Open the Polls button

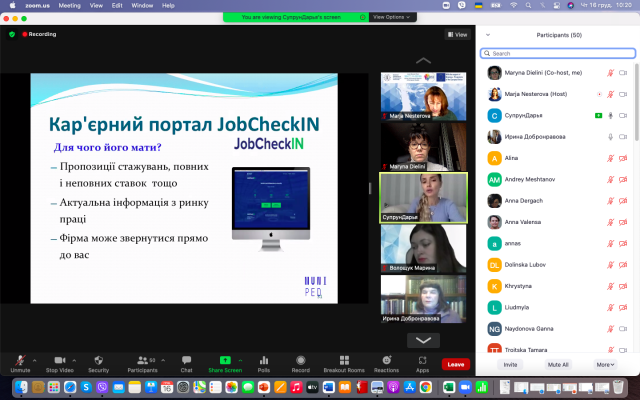click(264, 364)
